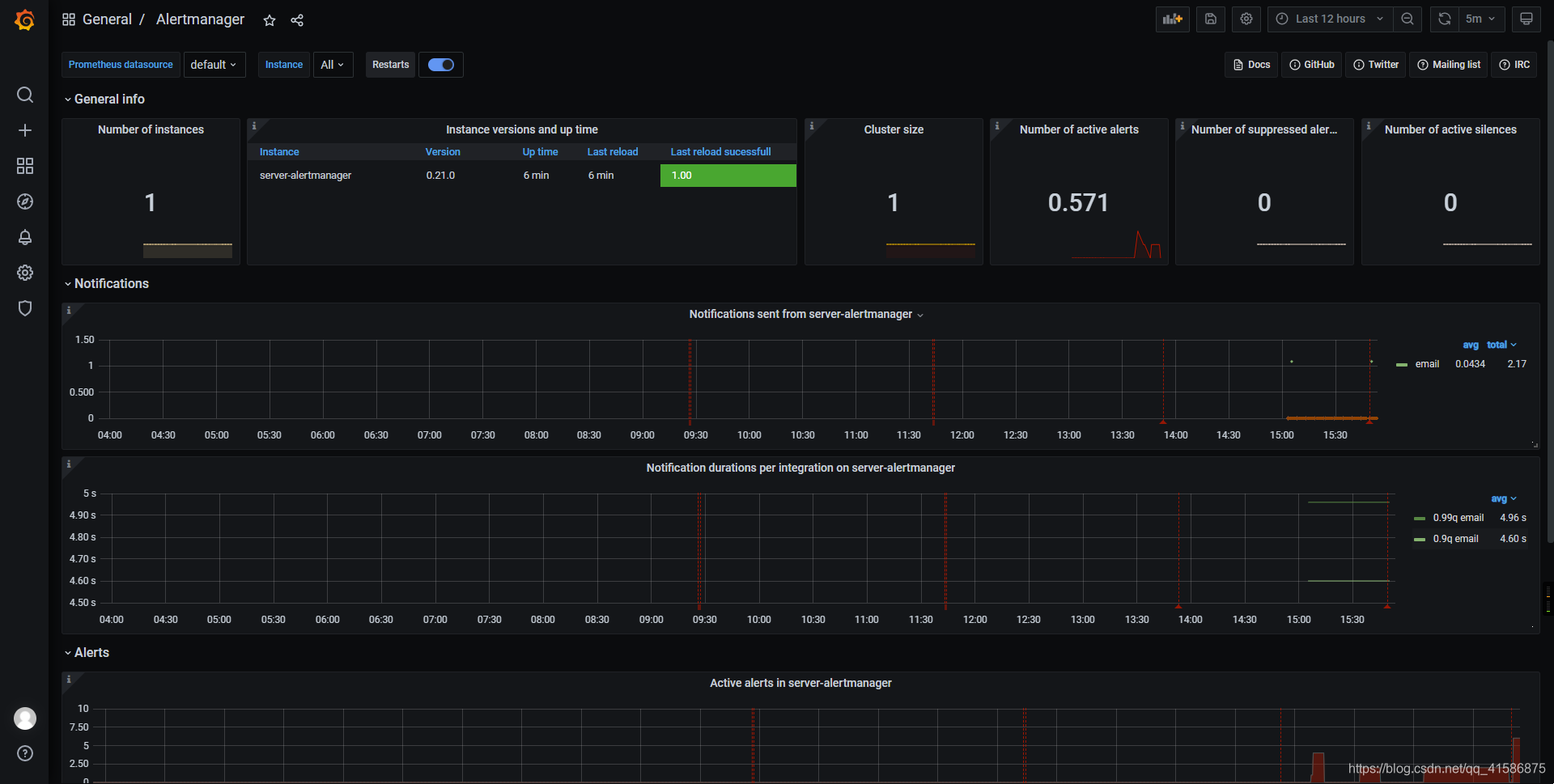1554x784 pixels.
Task: Click the avg column header in Notifications legend
Action: coord(1471,345)
